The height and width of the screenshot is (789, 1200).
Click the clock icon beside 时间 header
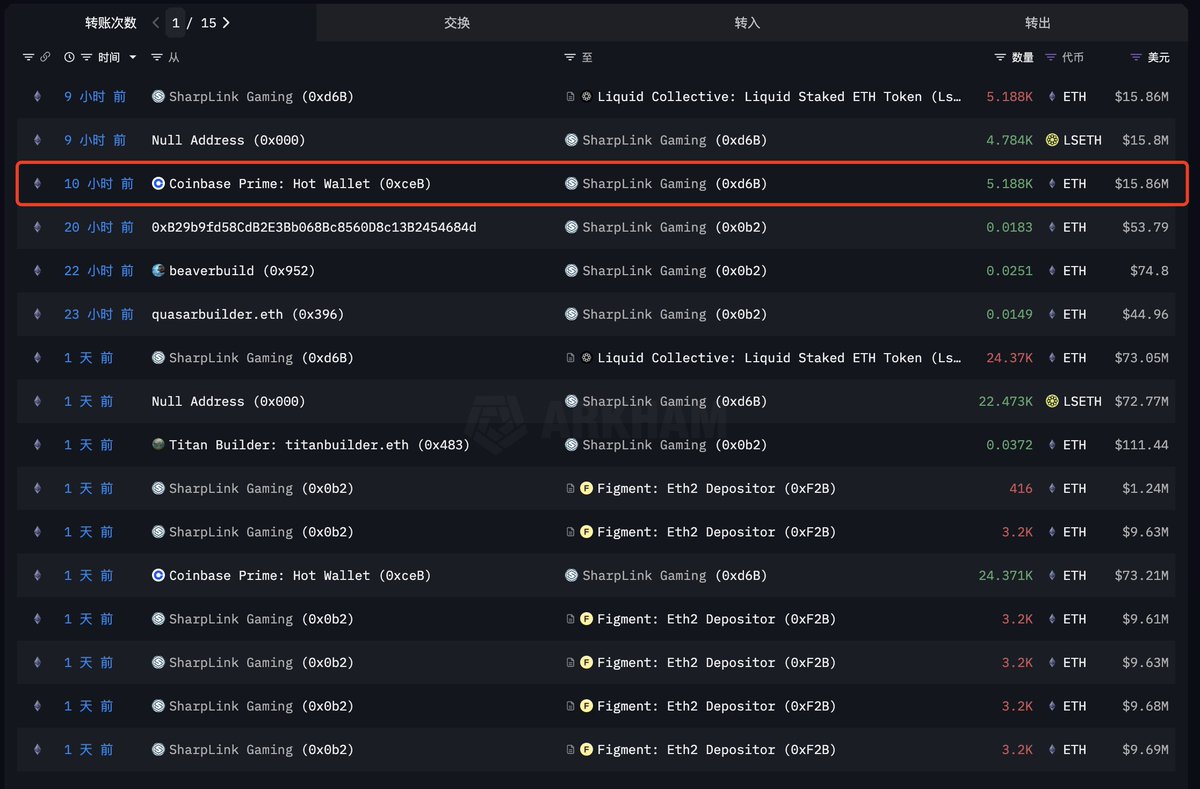(x=69, y=58)
